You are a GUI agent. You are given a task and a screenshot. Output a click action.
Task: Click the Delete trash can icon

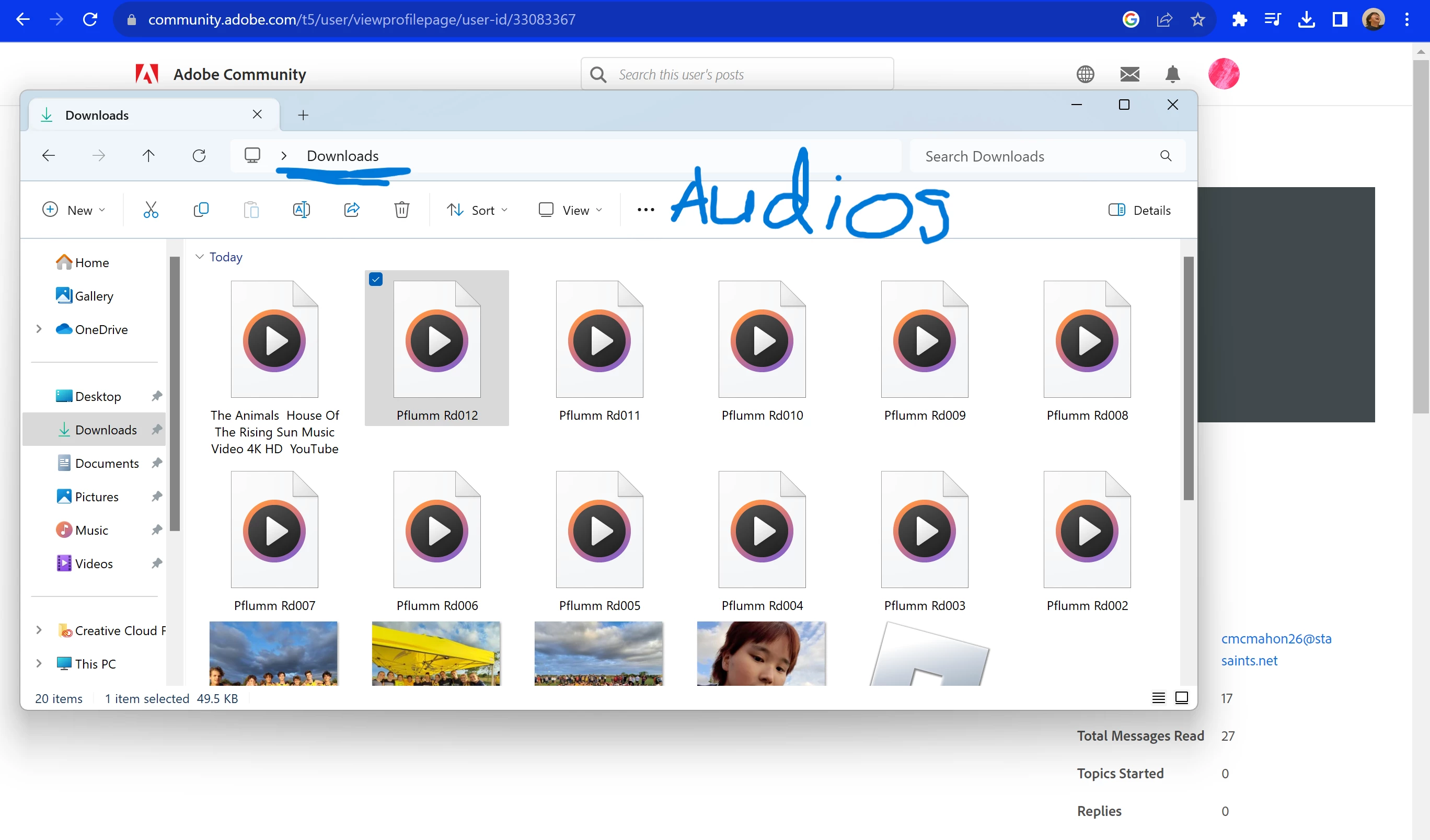click(402, 210)
